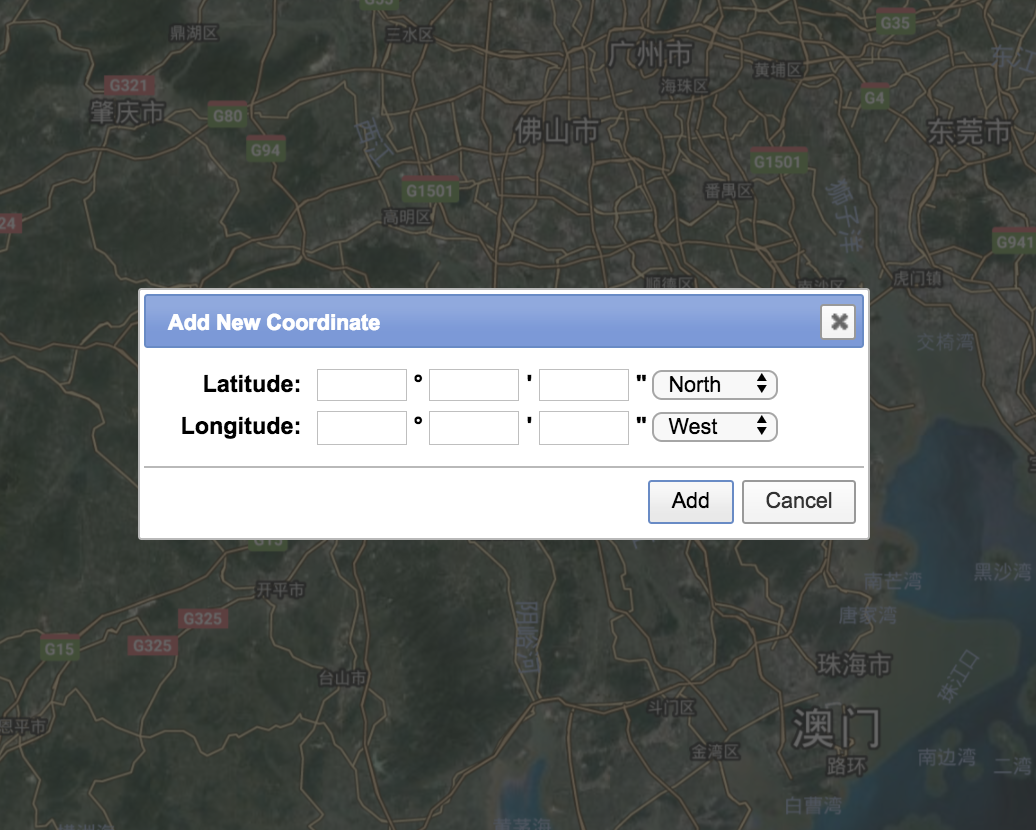Screen dimensions: 1036x830
Task: Click the 广州市 city label on the map
Action: click(x=649, y=53)
